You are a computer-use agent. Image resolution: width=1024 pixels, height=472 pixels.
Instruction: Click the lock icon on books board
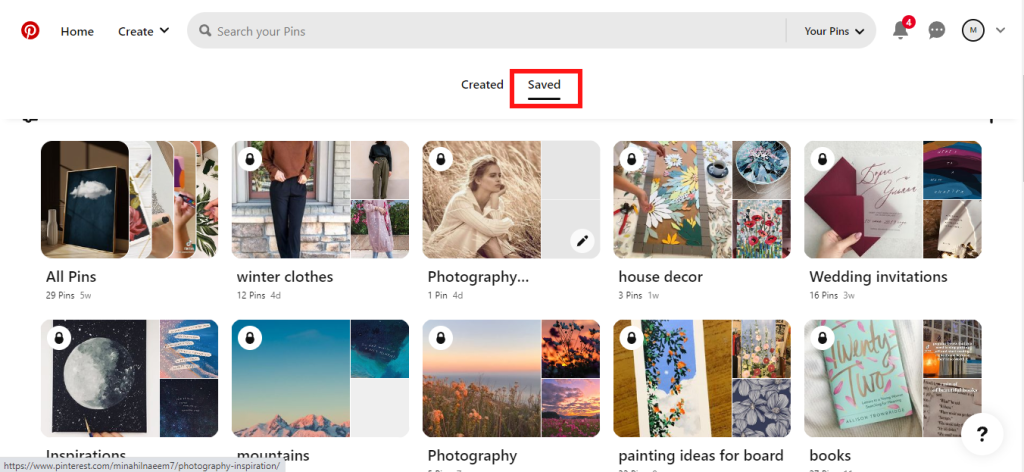[x=822, y=338]
